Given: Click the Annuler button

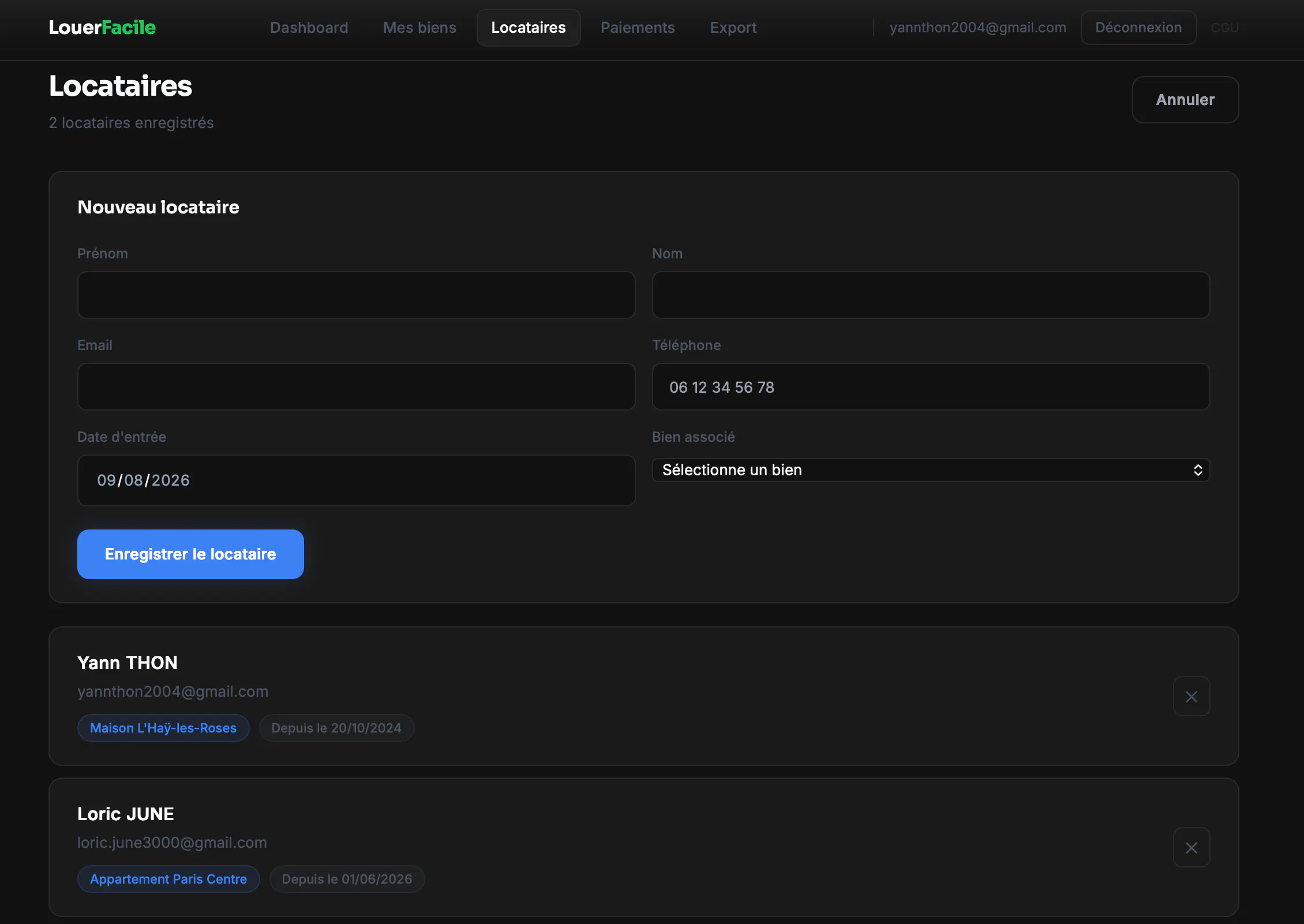Looking at the screenshot, I should [x=1185, y=100].
